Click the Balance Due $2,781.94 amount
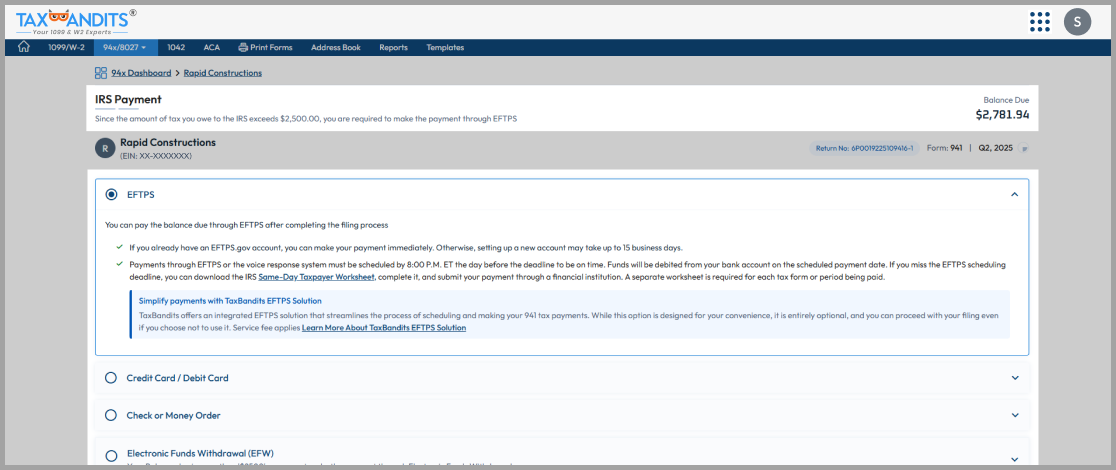This screenshot has width=1116, height=470. (1002, 114)
